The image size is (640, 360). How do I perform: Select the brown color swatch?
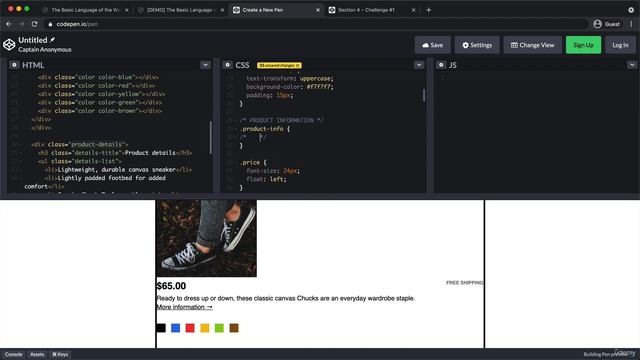pyautogui.click(x=234, y=328)
